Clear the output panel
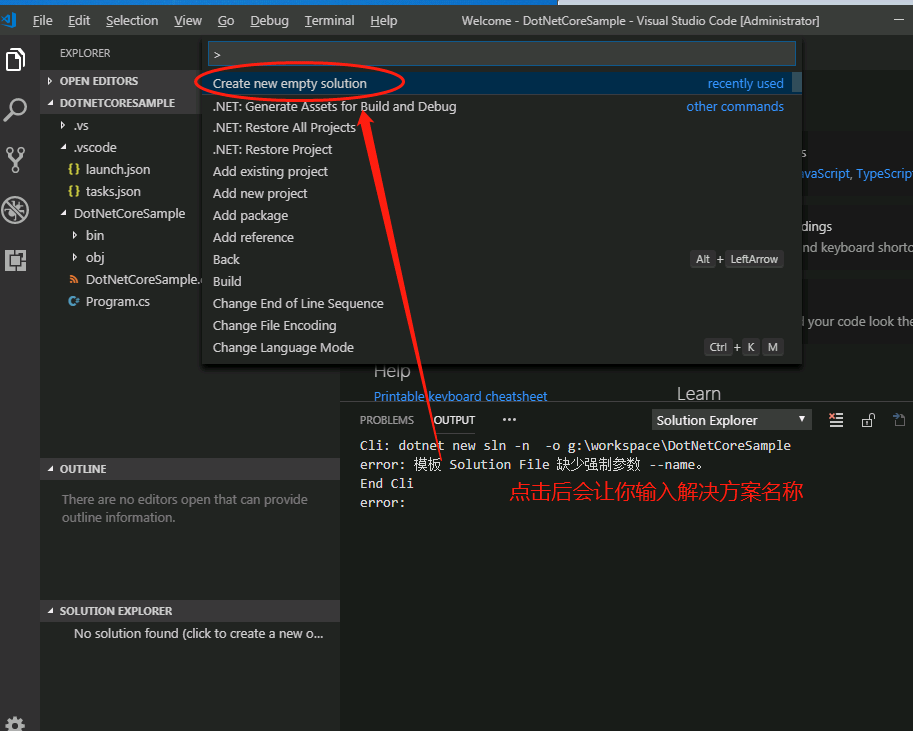 836,420
